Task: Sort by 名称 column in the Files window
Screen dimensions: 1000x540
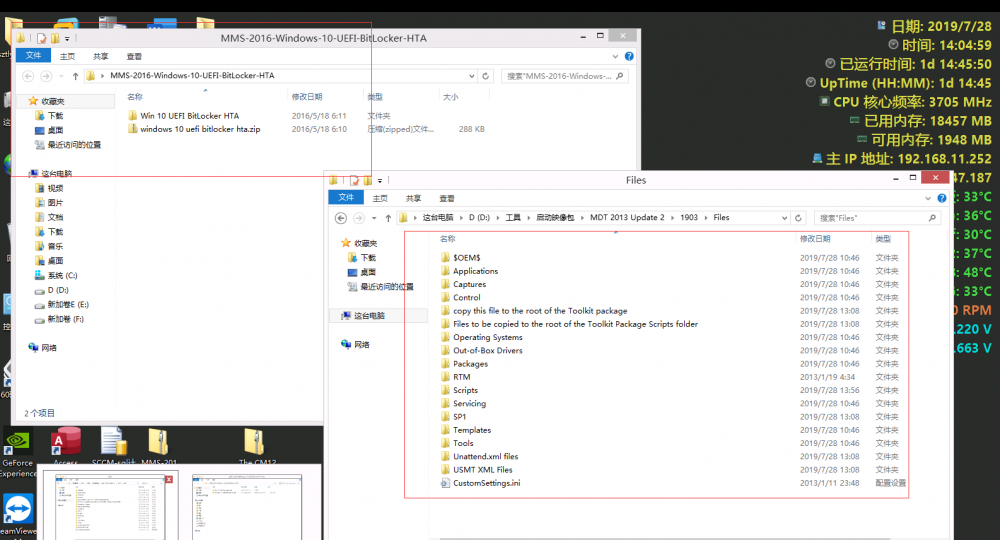Action: click(x=448, y=239)
